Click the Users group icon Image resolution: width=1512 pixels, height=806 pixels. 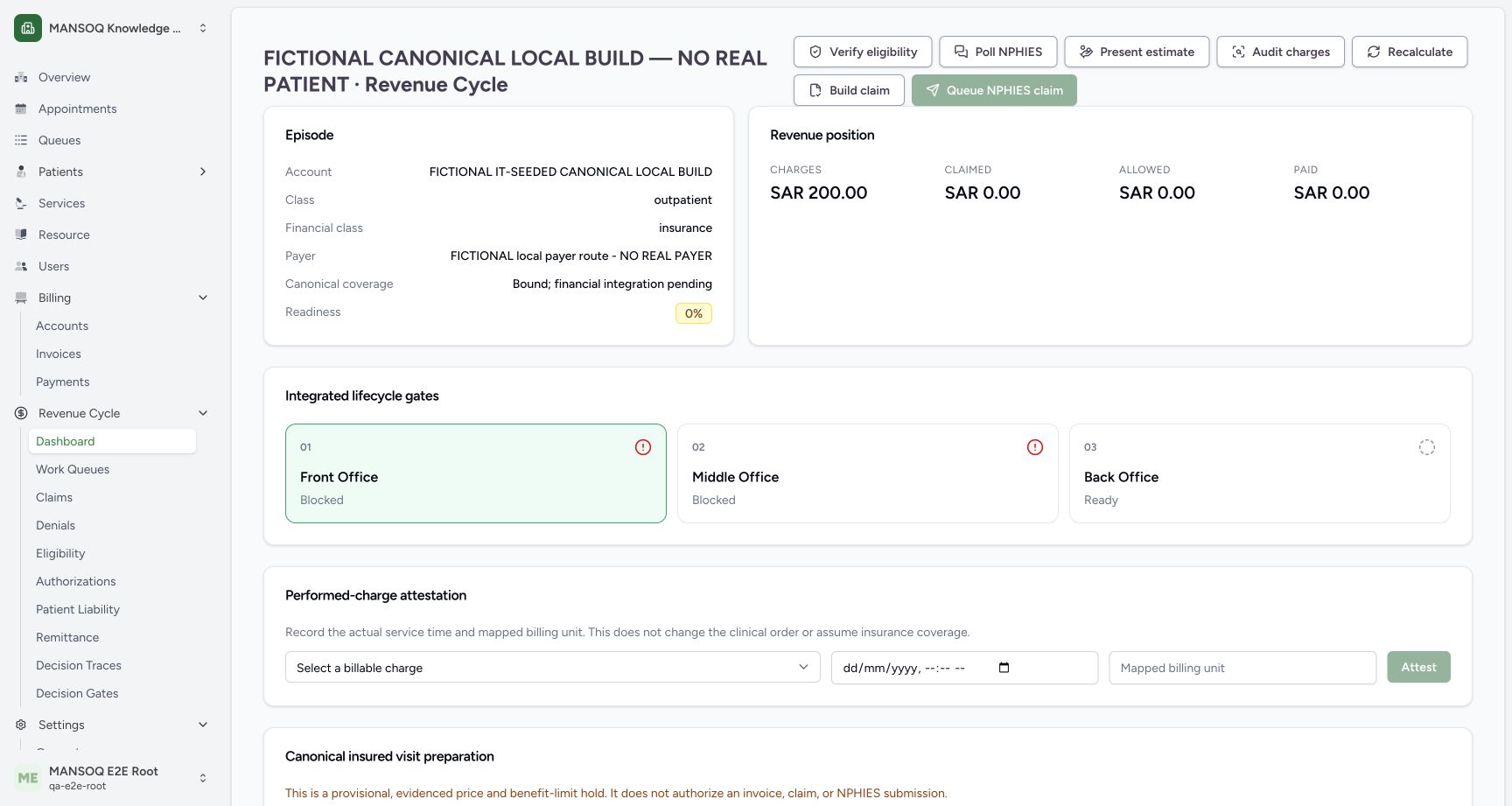coord(21,266)
